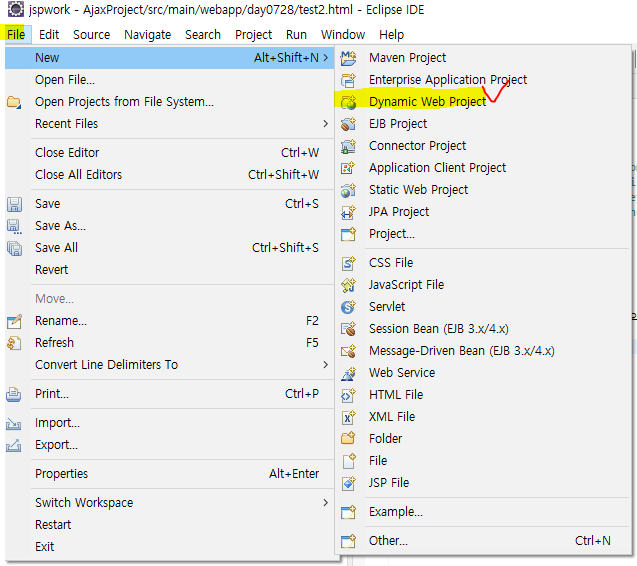Viewport: 637px width, 566px height.
Task: Click the Servlet icon
Action: coord(348,307)
